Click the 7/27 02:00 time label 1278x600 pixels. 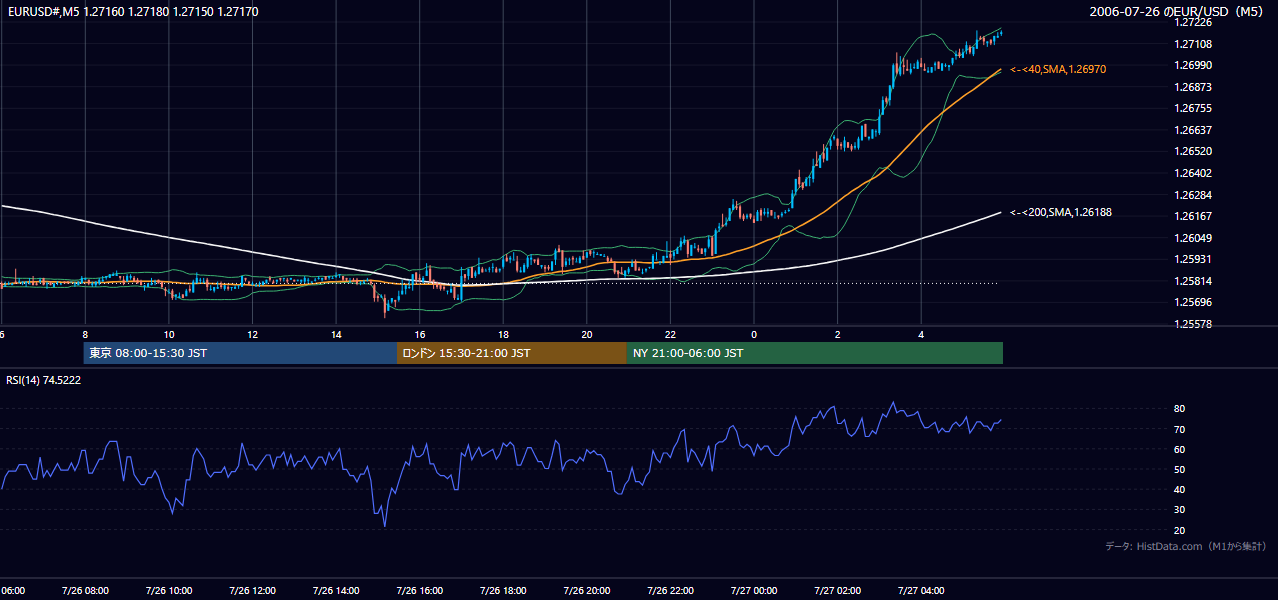click(x=837, y=590)
